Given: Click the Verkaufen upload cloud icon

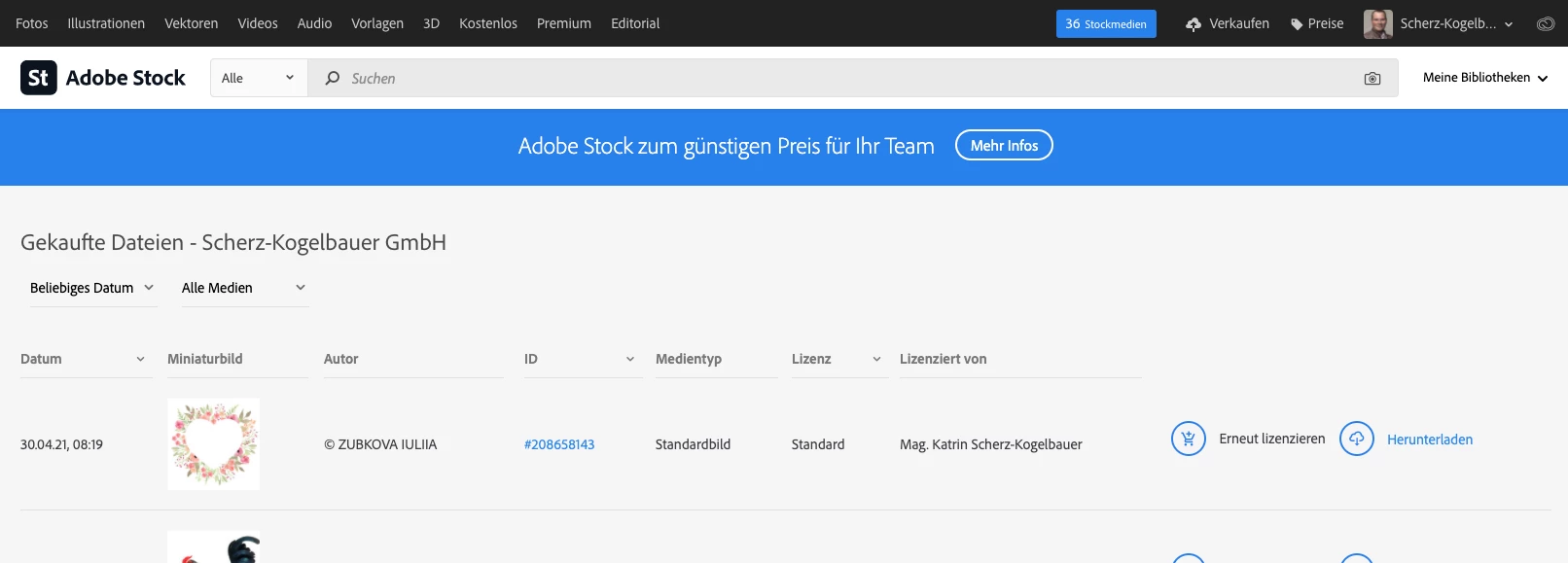Looking at the screenshot, I should (x=1194, y=24).
